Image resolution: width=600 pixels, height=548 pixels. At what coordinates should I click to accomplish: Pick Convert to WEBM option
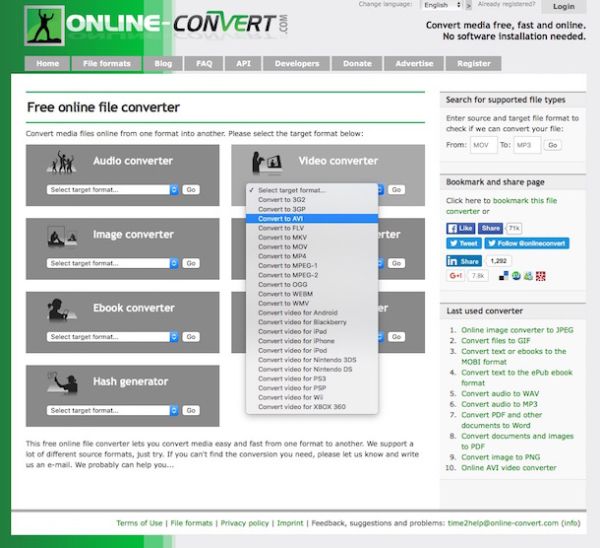click(312, 294)
